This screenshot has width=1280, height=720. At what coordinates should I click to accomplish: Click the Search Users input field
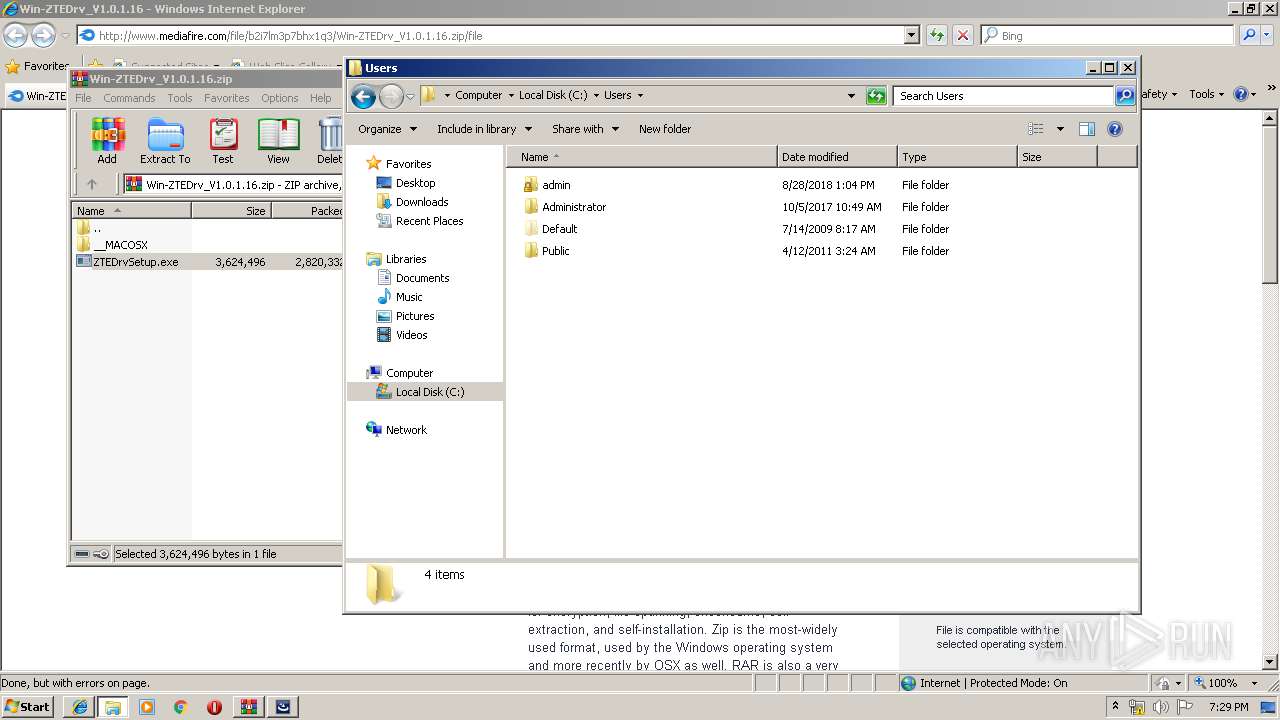pos(1003,96)
